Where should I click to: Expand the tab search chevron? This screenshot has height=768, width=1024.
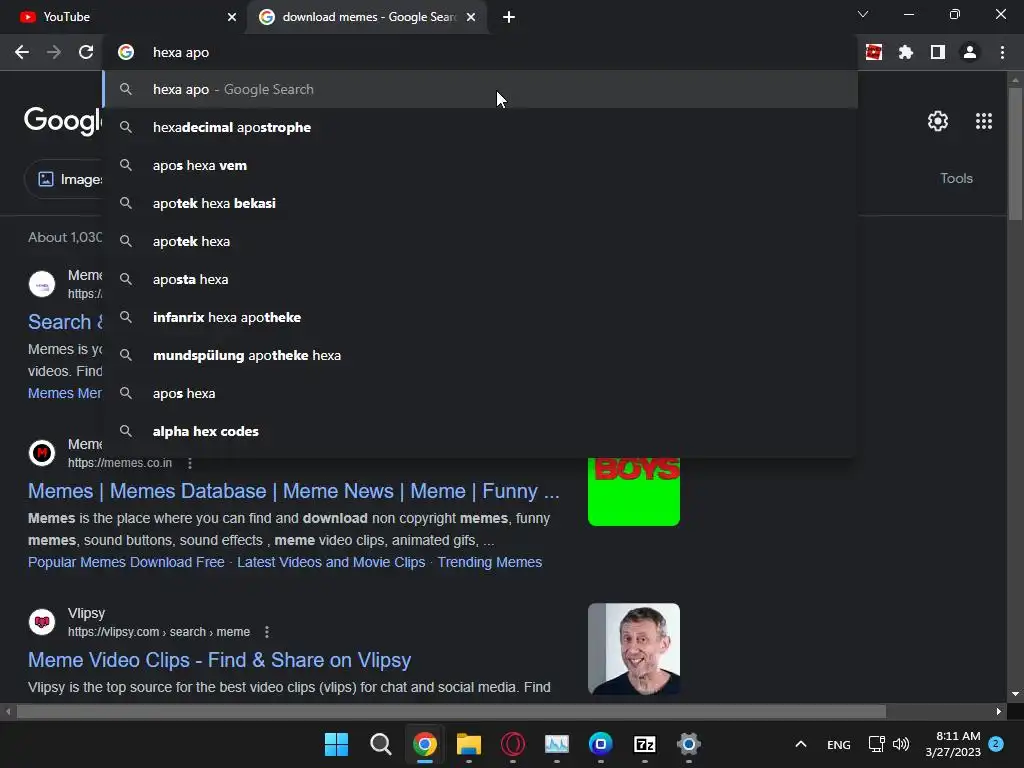[863, 14]
